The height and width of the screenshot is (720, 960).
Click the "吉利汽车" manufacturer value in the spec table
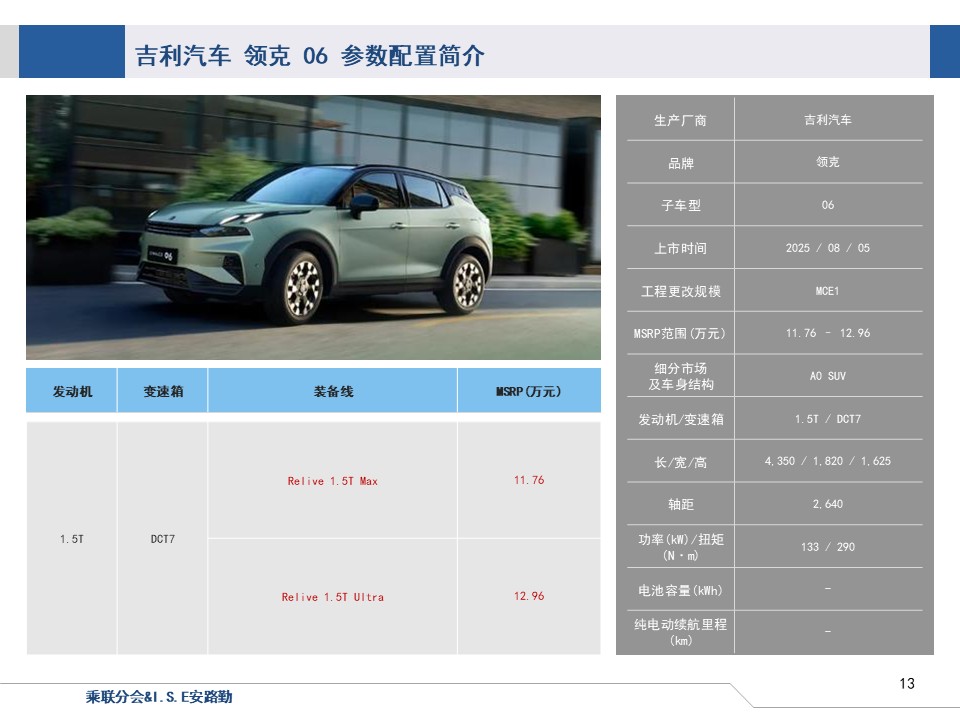[x=828, y=119]
